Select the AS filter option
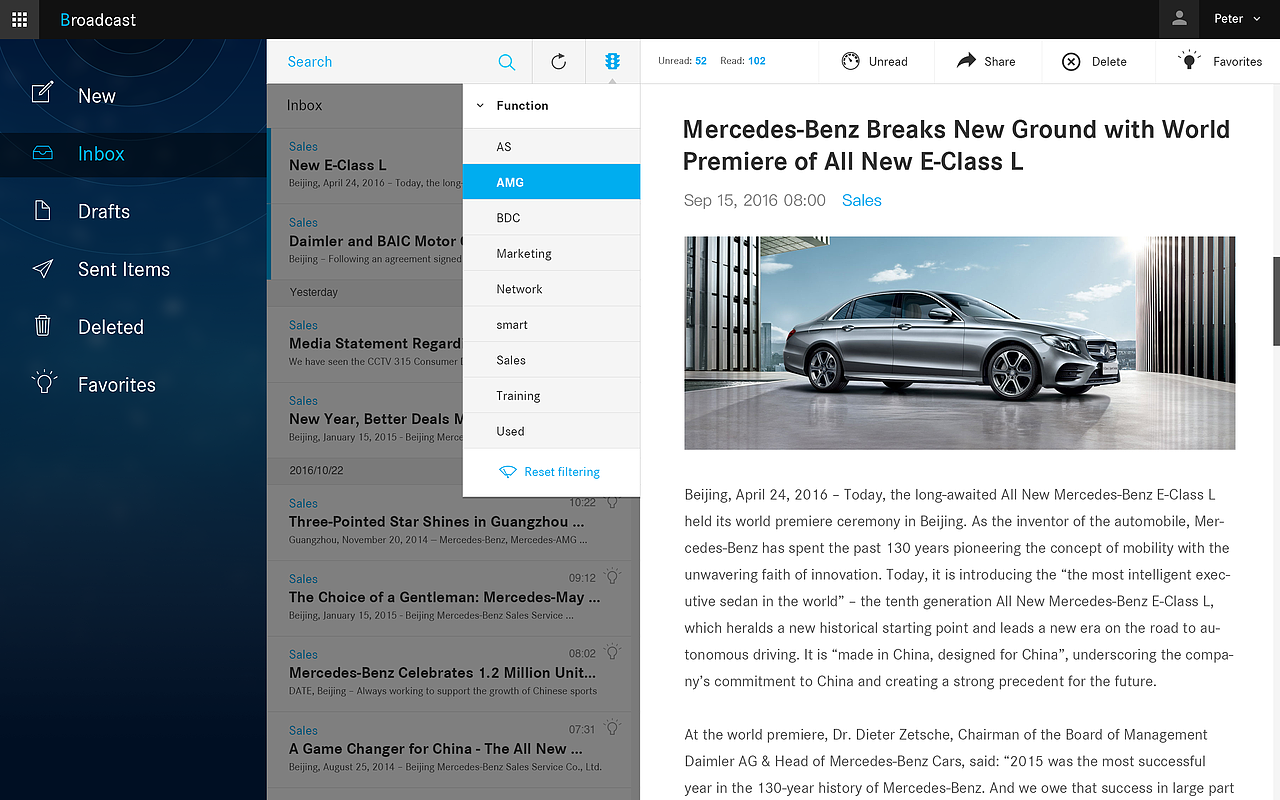Screen dimensions: 1280x800 (551, 147)
